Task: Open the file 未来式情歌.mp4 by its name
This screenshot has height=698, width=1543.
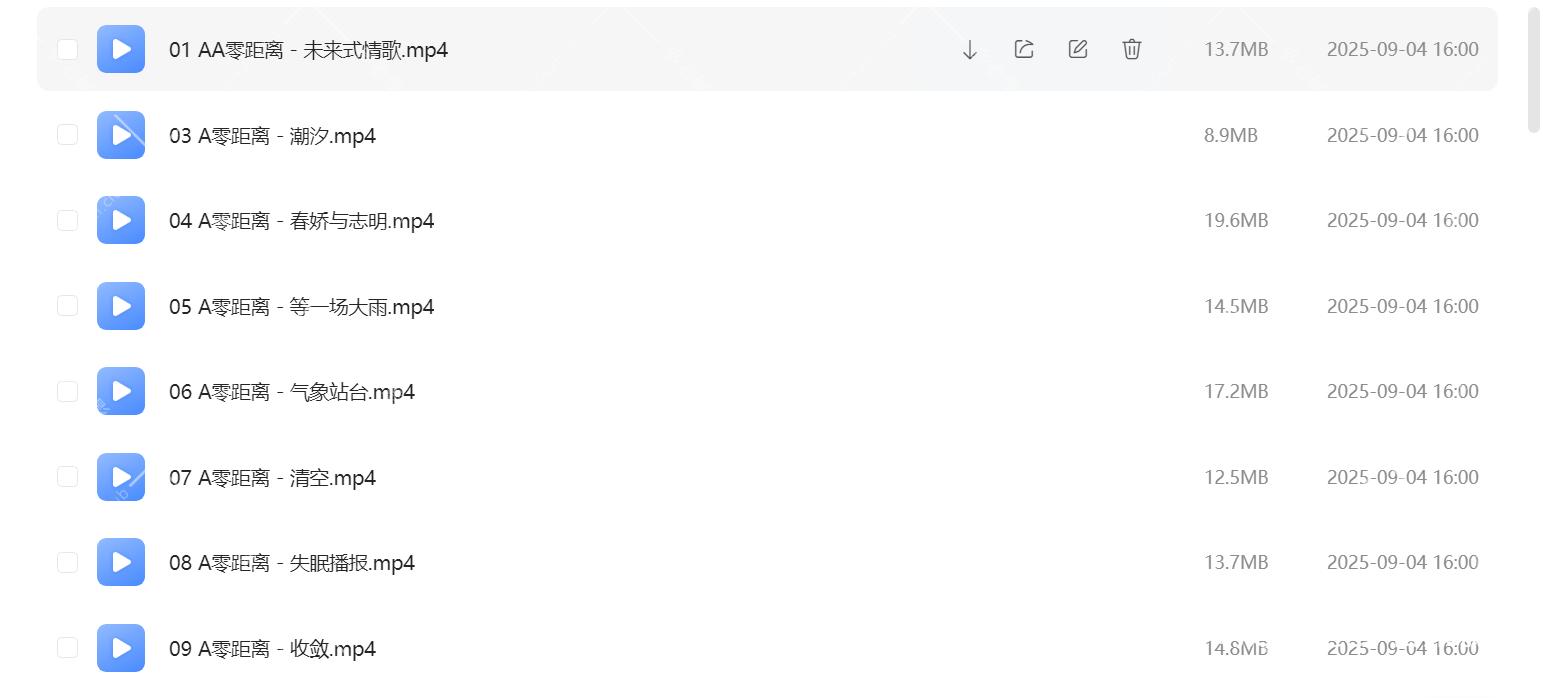Action: click(x=309, y=50)
